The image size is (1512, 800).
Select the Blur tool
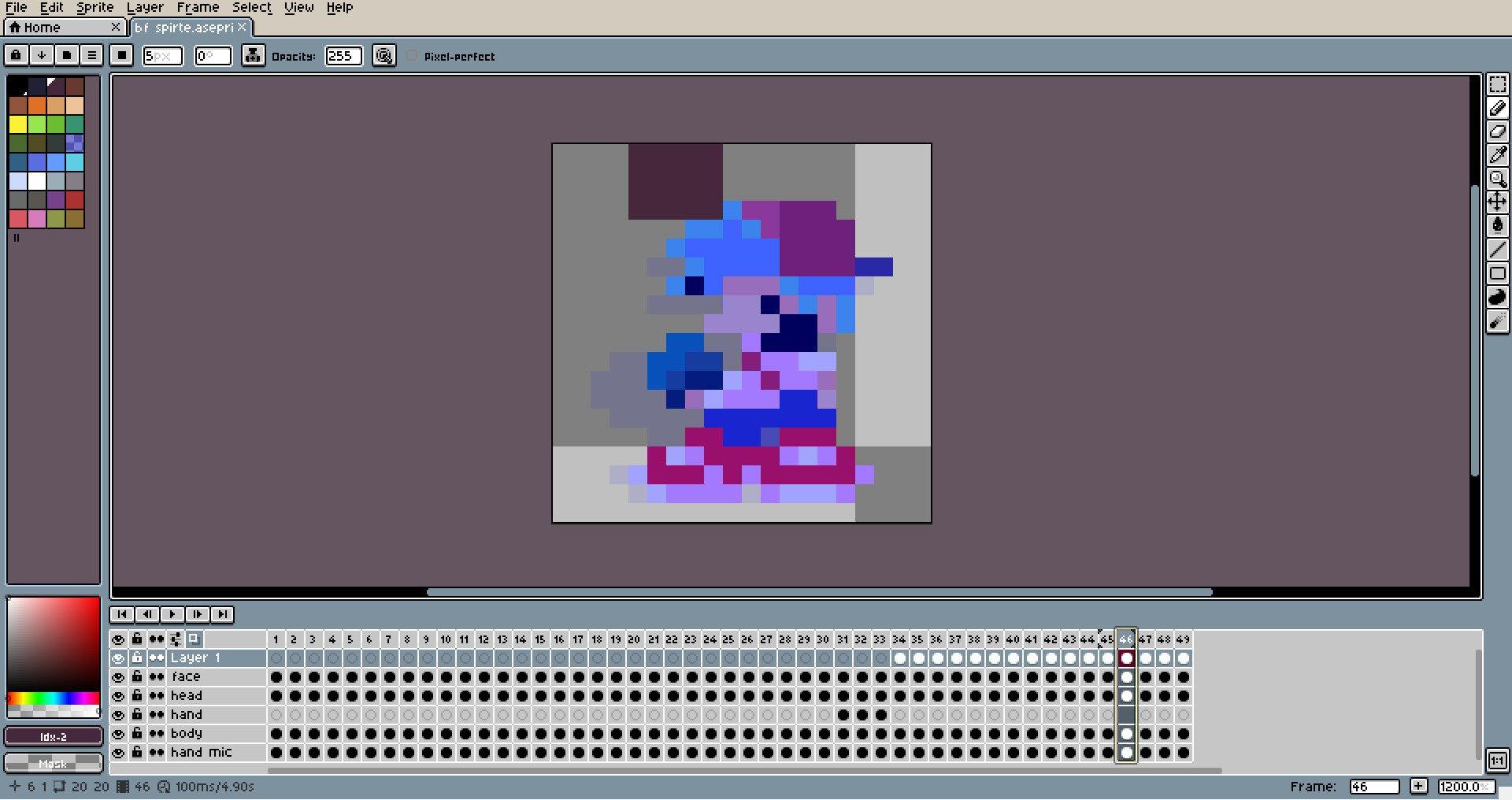1497,320
